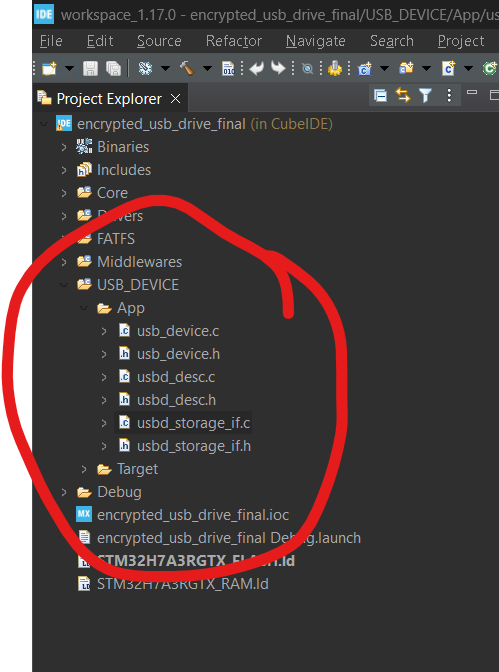This screenshot has height=672, width=499.
Task: Expand the usbd_storage_if.c file node
Action: point(104,423)
